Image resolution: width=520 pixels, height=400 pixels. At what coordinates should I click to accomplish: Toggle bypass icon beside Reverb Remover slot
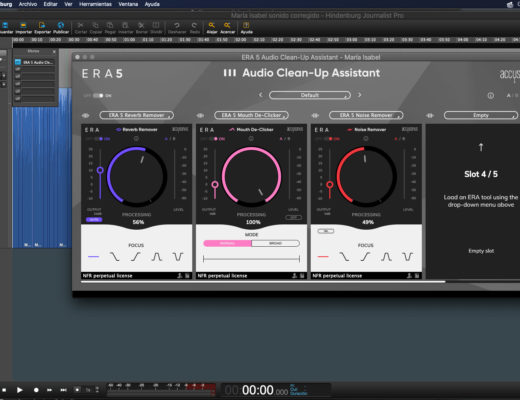click(x=86, y=115)
